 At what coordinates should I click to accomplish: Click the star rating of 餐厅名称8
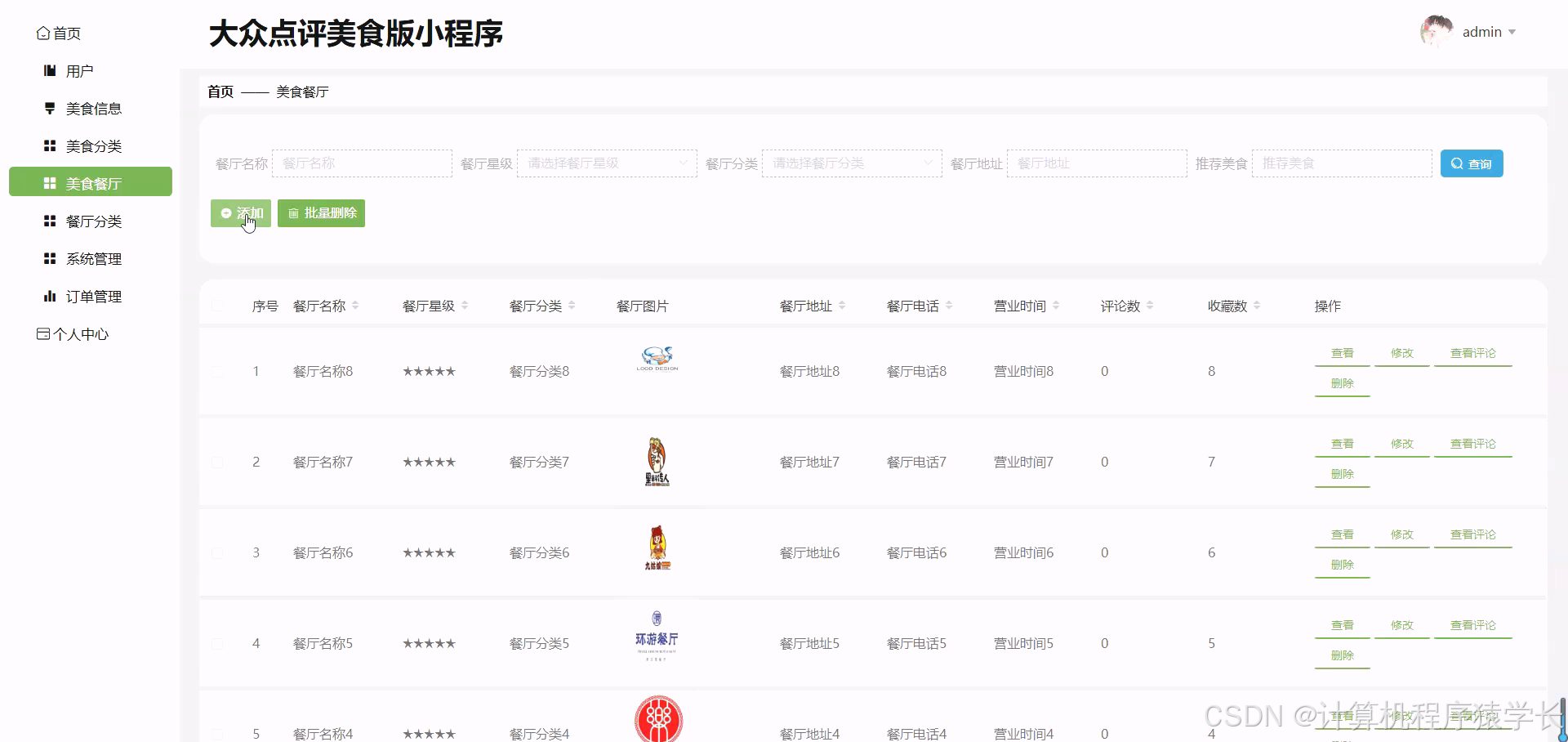pos(429,372)
